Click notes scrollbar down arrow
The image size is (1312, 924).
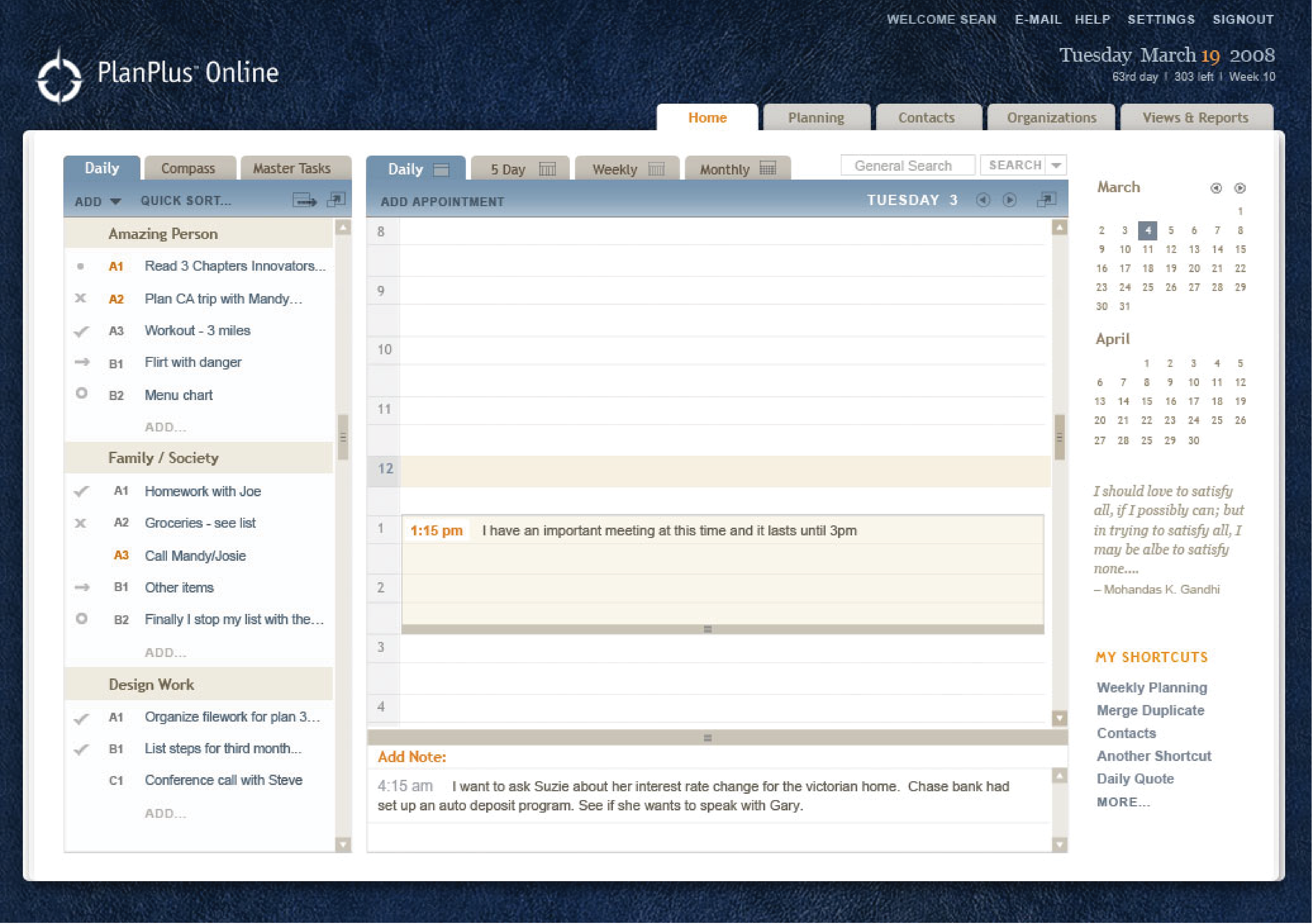click(x=1060, y=845)
